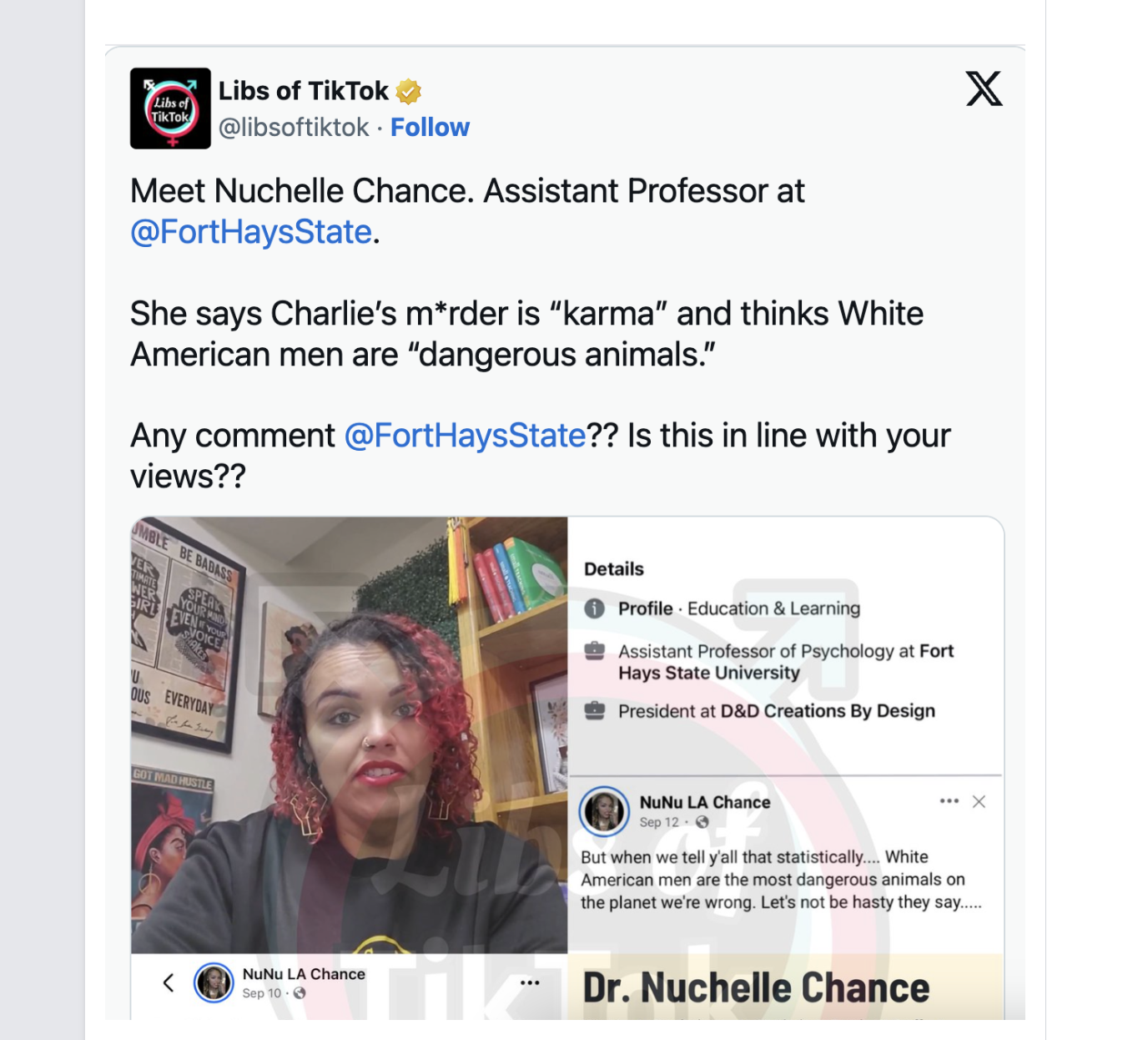Open three-dot menu beside Sep 10 post

(530, 982)
